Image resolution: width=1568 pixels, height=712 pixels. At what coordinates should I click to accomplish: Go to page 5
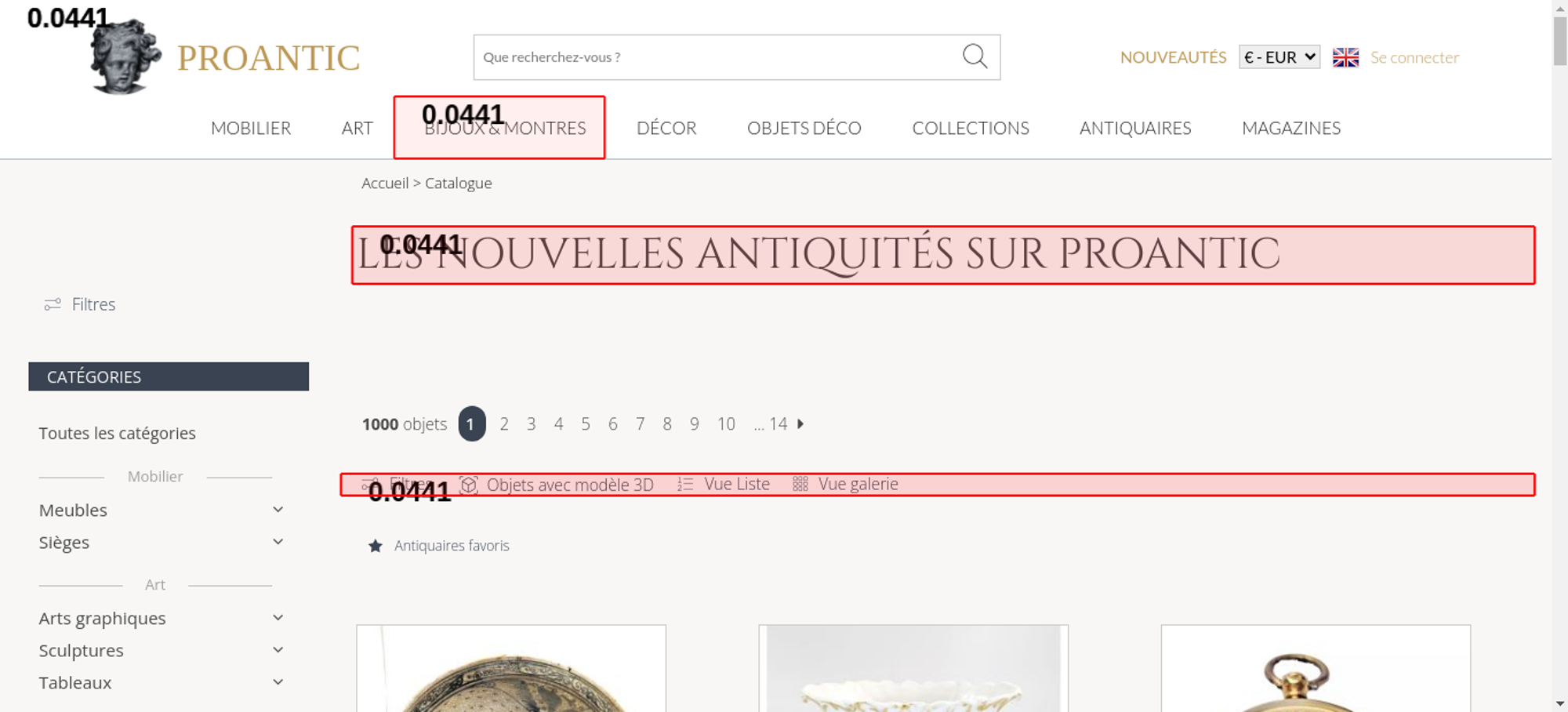tap(586, 423)
